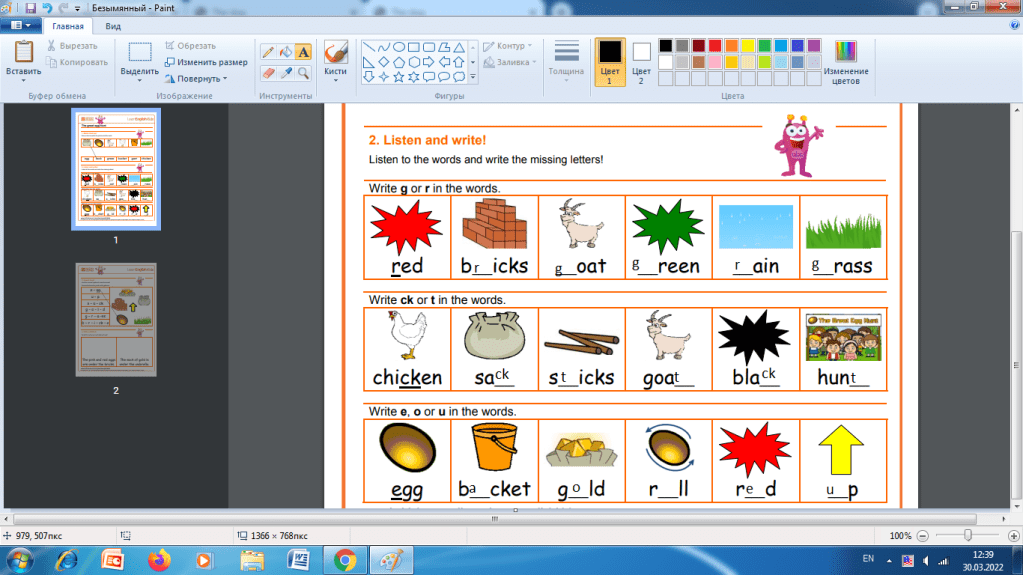
Task: Select Цвет 2 background color box
Action: pyautogui.click(x=641, y=60)
